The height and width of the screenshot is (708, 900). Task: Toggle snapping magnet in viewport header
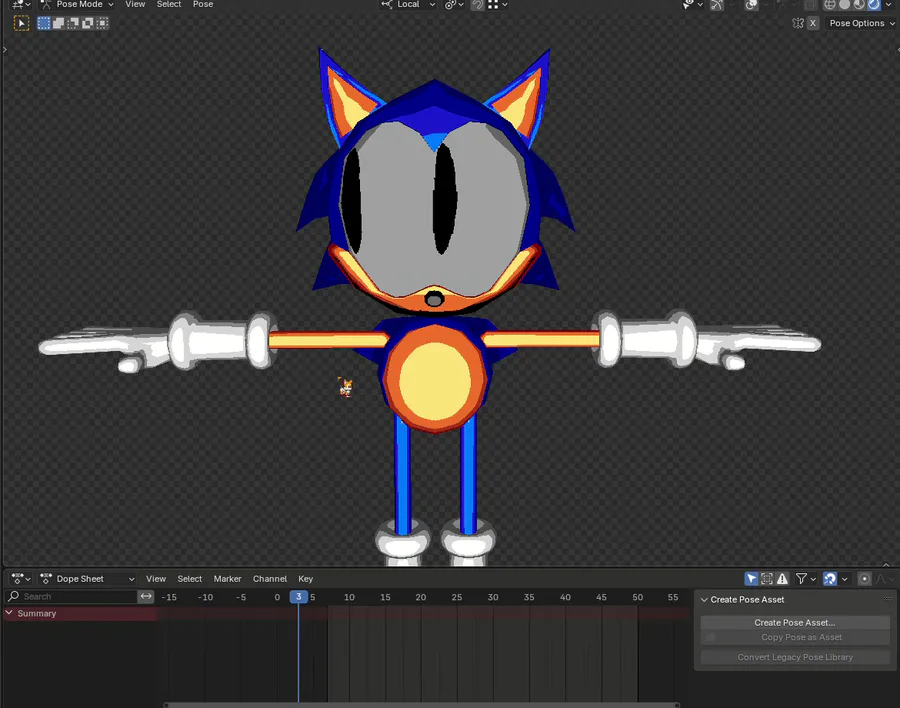(478, 5)
